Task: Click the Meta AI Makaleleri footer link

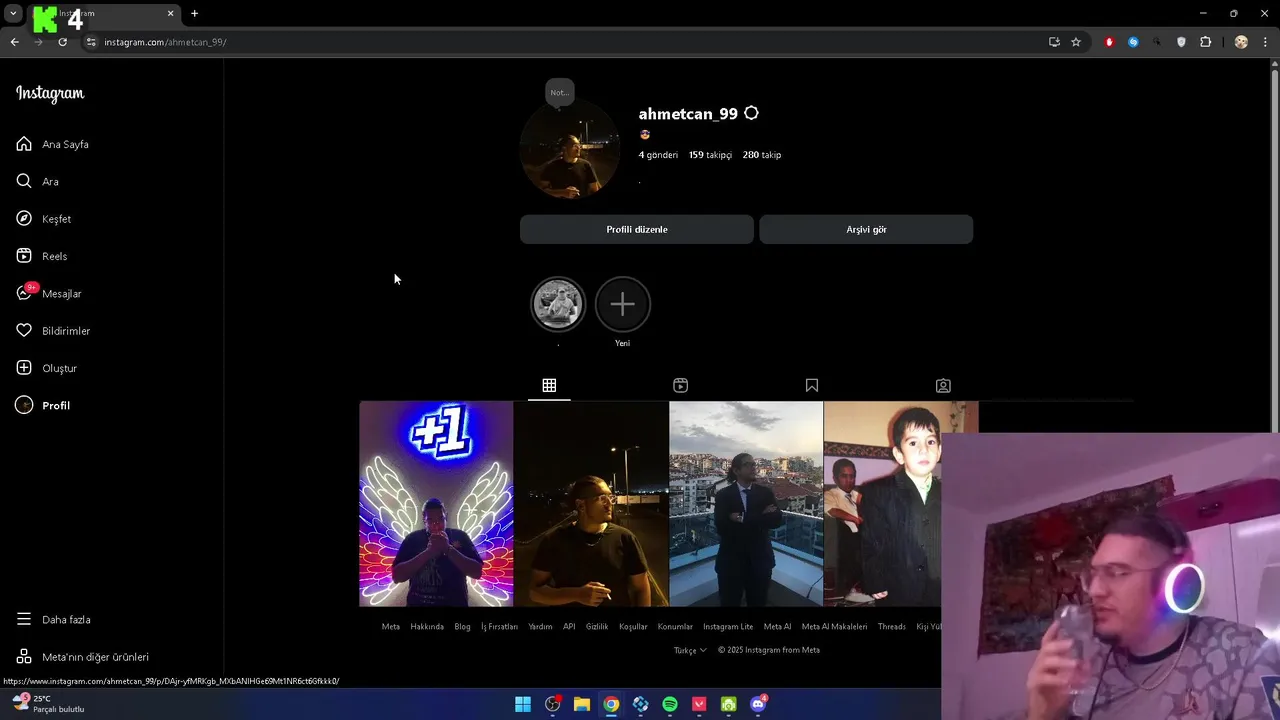Action: point(835,627)
